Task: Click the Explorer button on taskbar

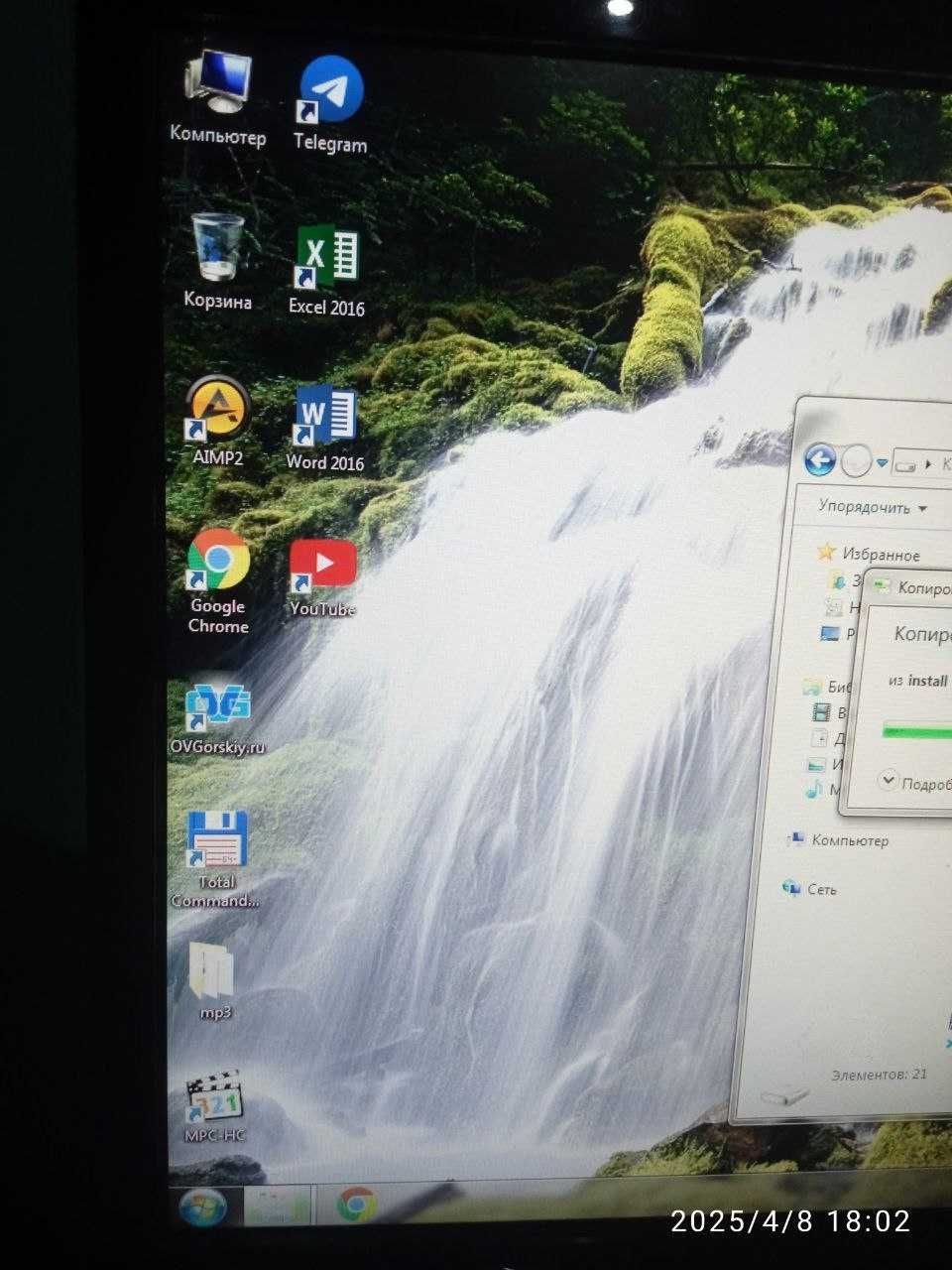Action: click(277, 1206)
